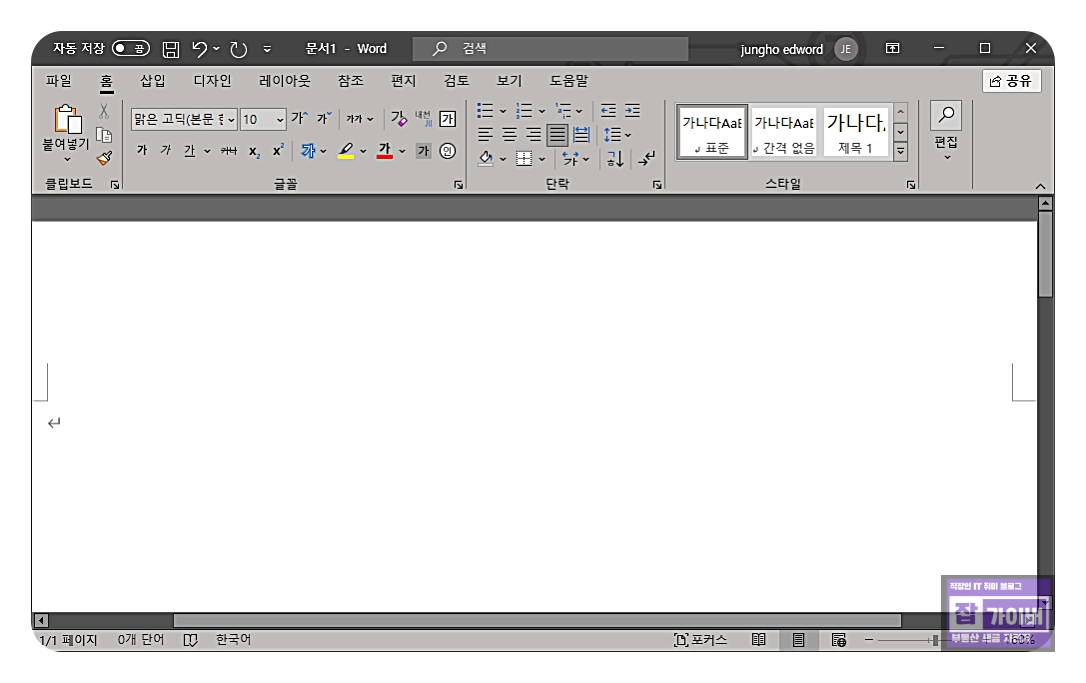Click the distributed alignment icon
The image size is (1086, 683).
581,134
